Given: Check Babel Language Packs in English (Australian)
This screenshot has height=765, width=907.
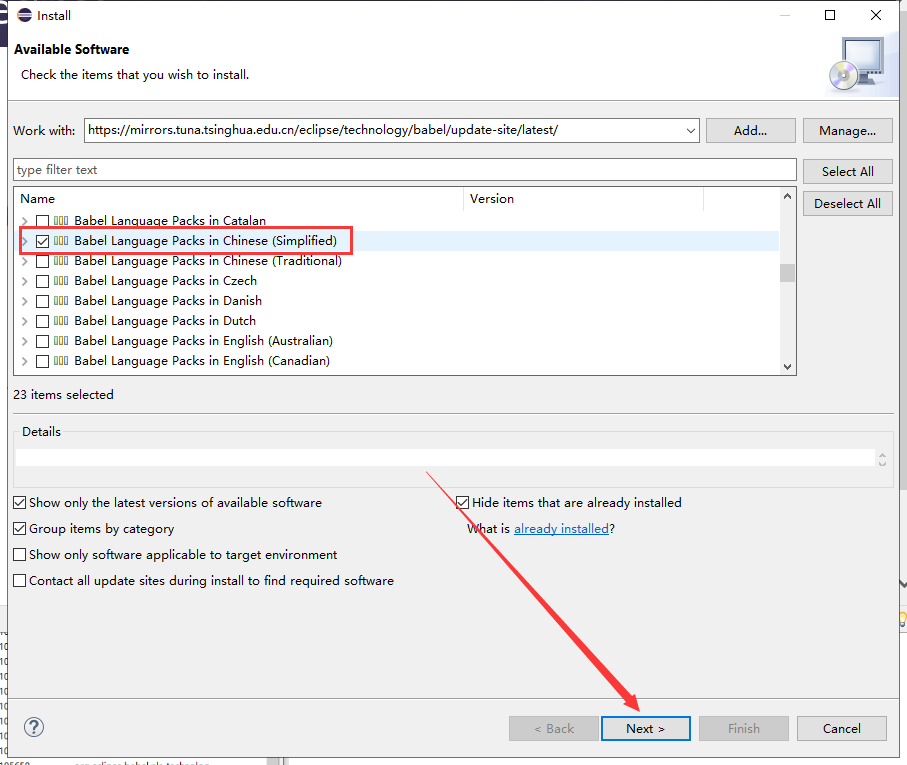Looking at the screenshot, I should tap(42, 341).
